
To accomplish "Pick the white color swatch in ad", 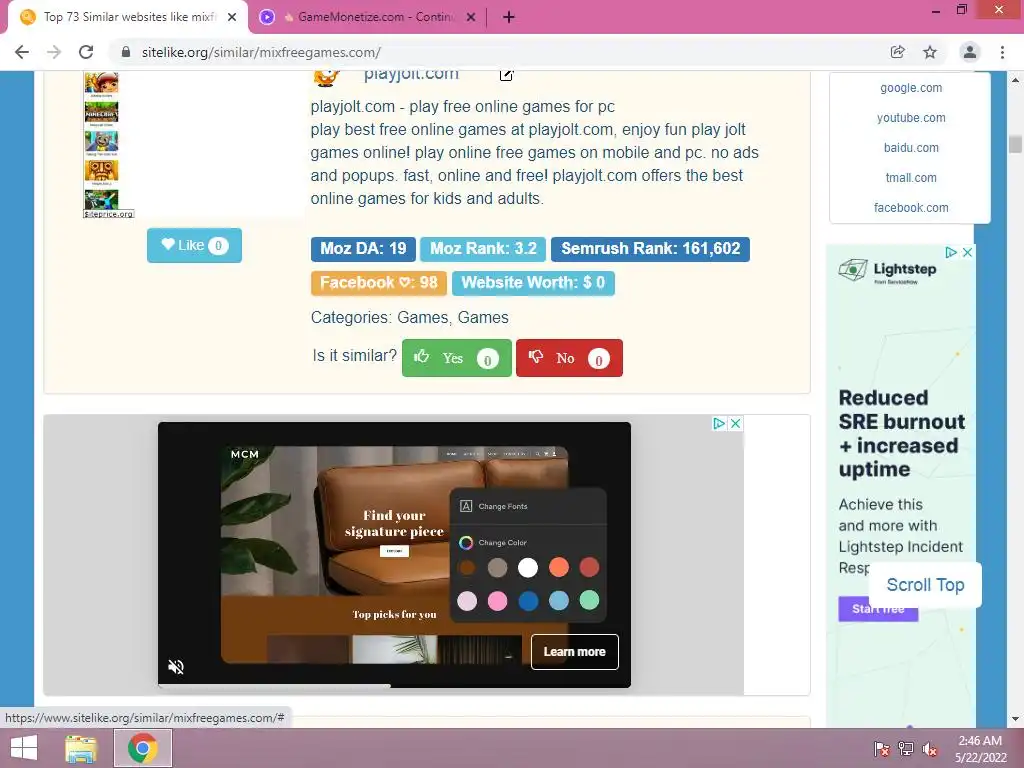I will 528,568.
